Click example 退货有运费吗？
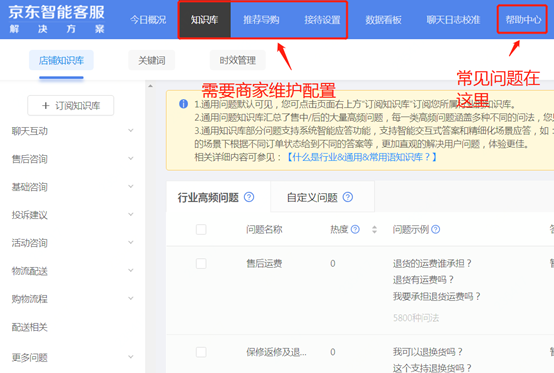554x373 pixels. (423, 280)
